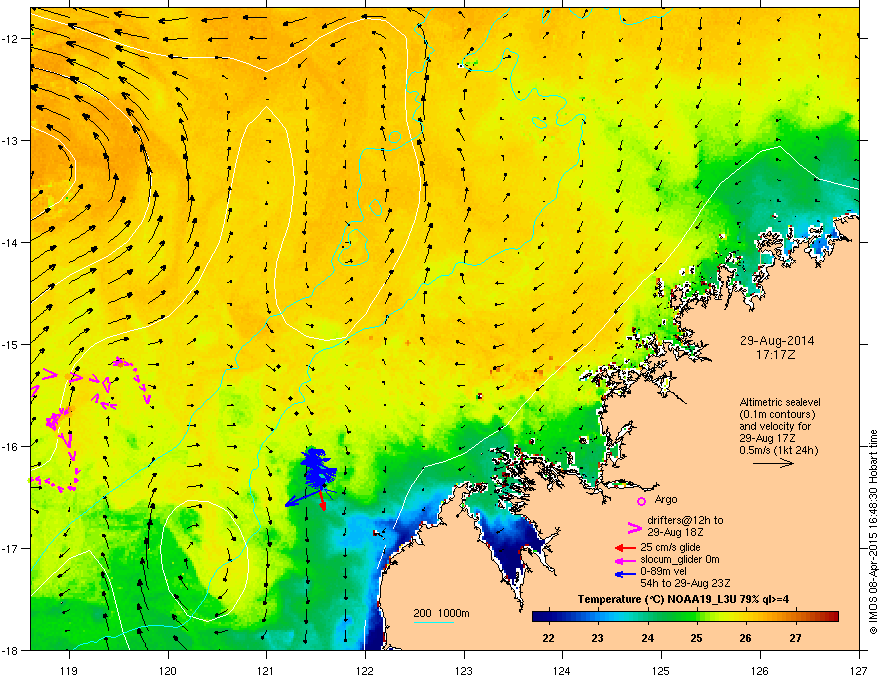The image size is (880, 680).
Task: Click the temperature color bar
Action: coord(685,617)
